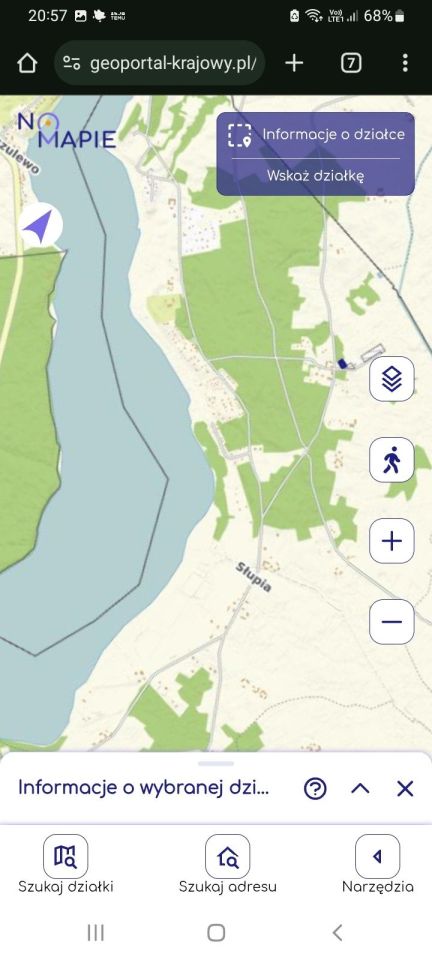This screenshot has width=432, height=960.
Task: Close the Informacje o wybranej działce panel
Action: coord(405,789)
